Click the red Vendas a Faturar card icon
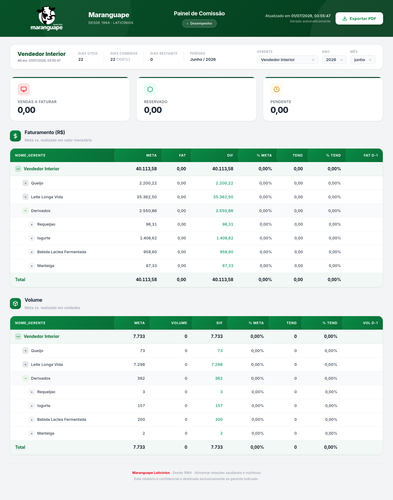This screenshot has height=500, width=393. pyautogui.click(x=24, y=89)
